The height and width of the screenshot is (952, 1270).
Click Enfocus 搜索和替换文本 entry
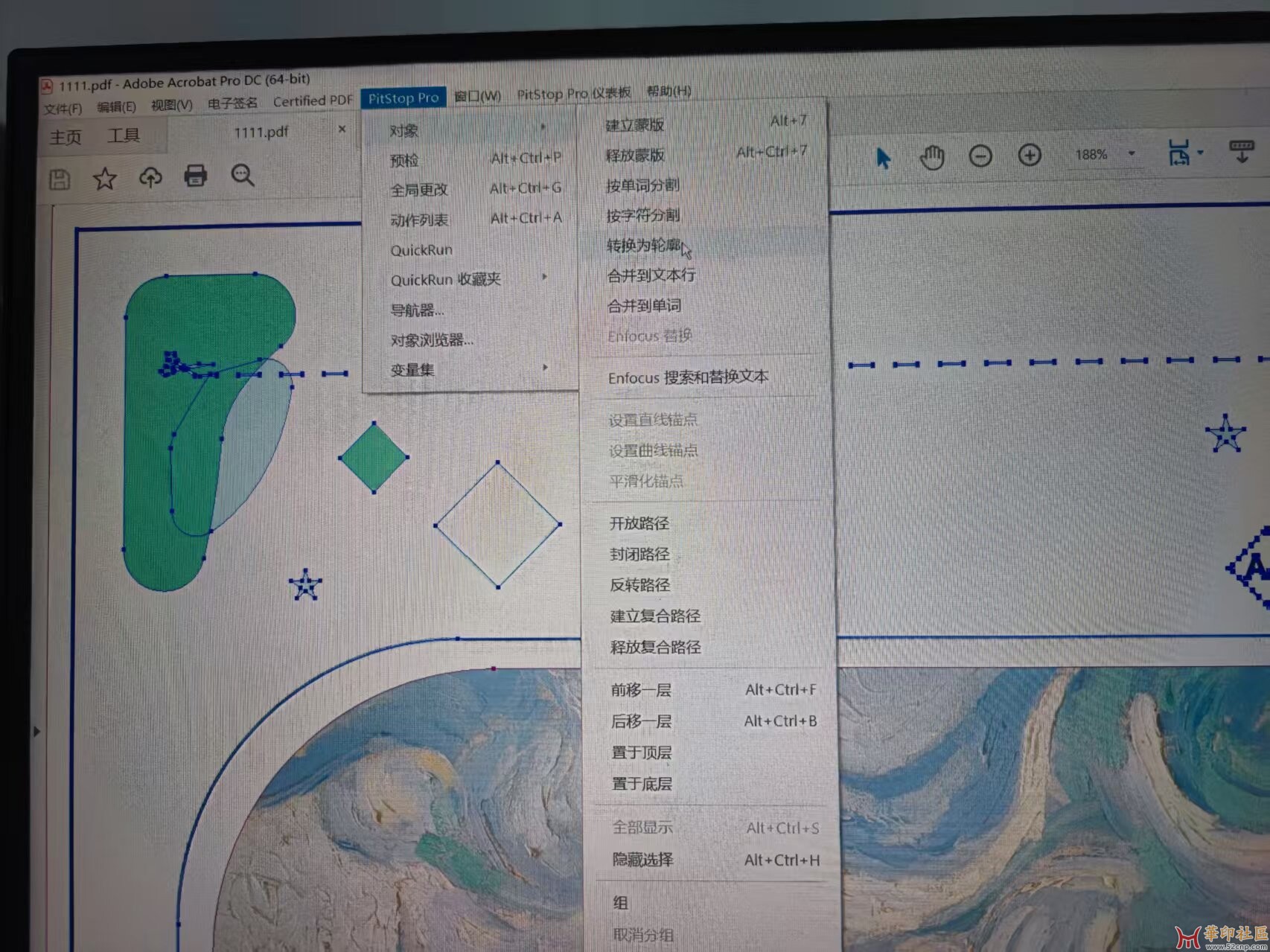tap(688, 377)
